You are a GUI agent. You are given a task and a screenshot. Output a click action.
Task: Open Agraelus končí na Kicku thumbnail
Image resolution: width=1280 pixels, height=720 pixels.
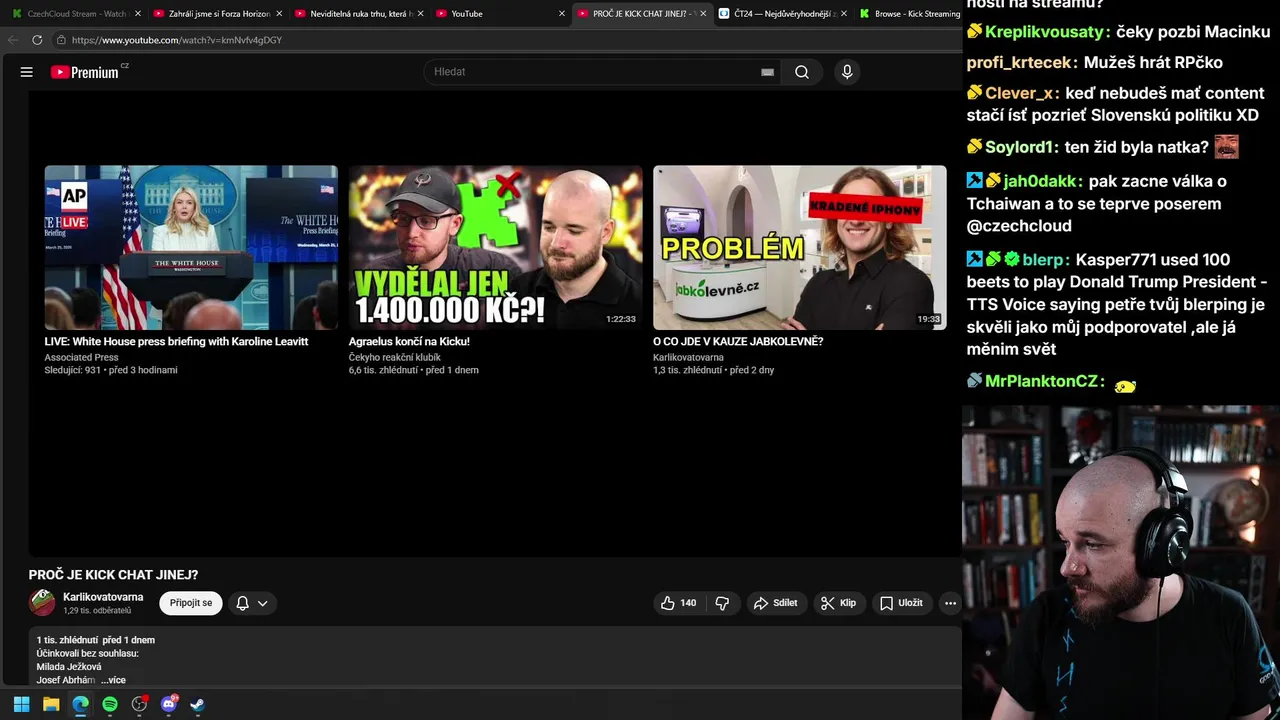(495, 247)
